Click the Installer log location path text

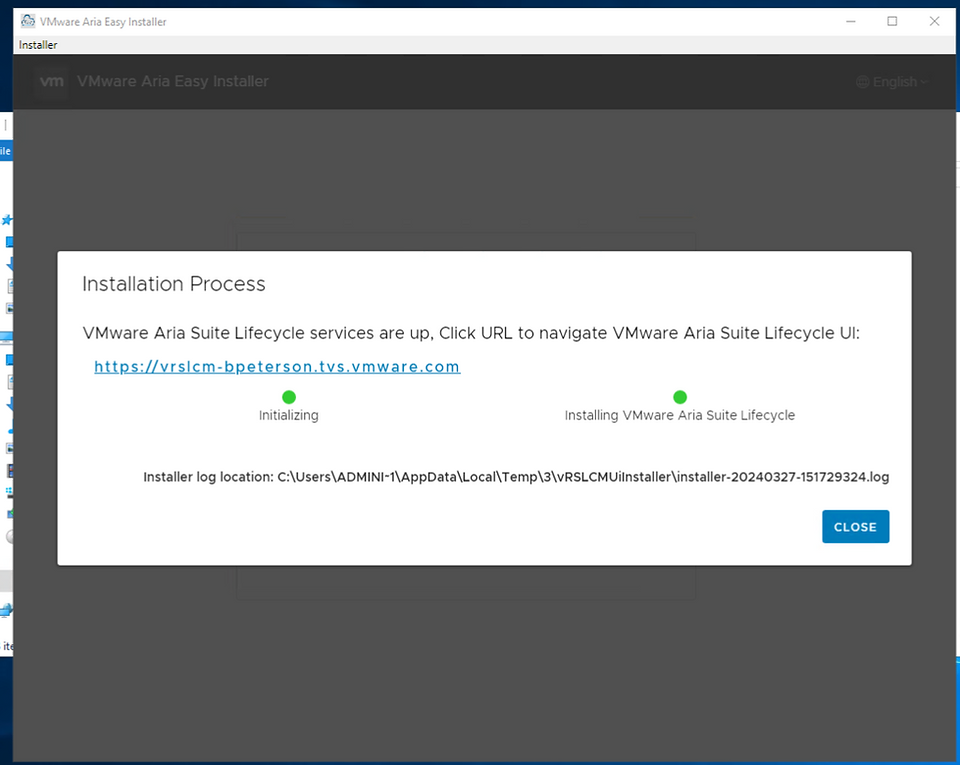[516, 477]
